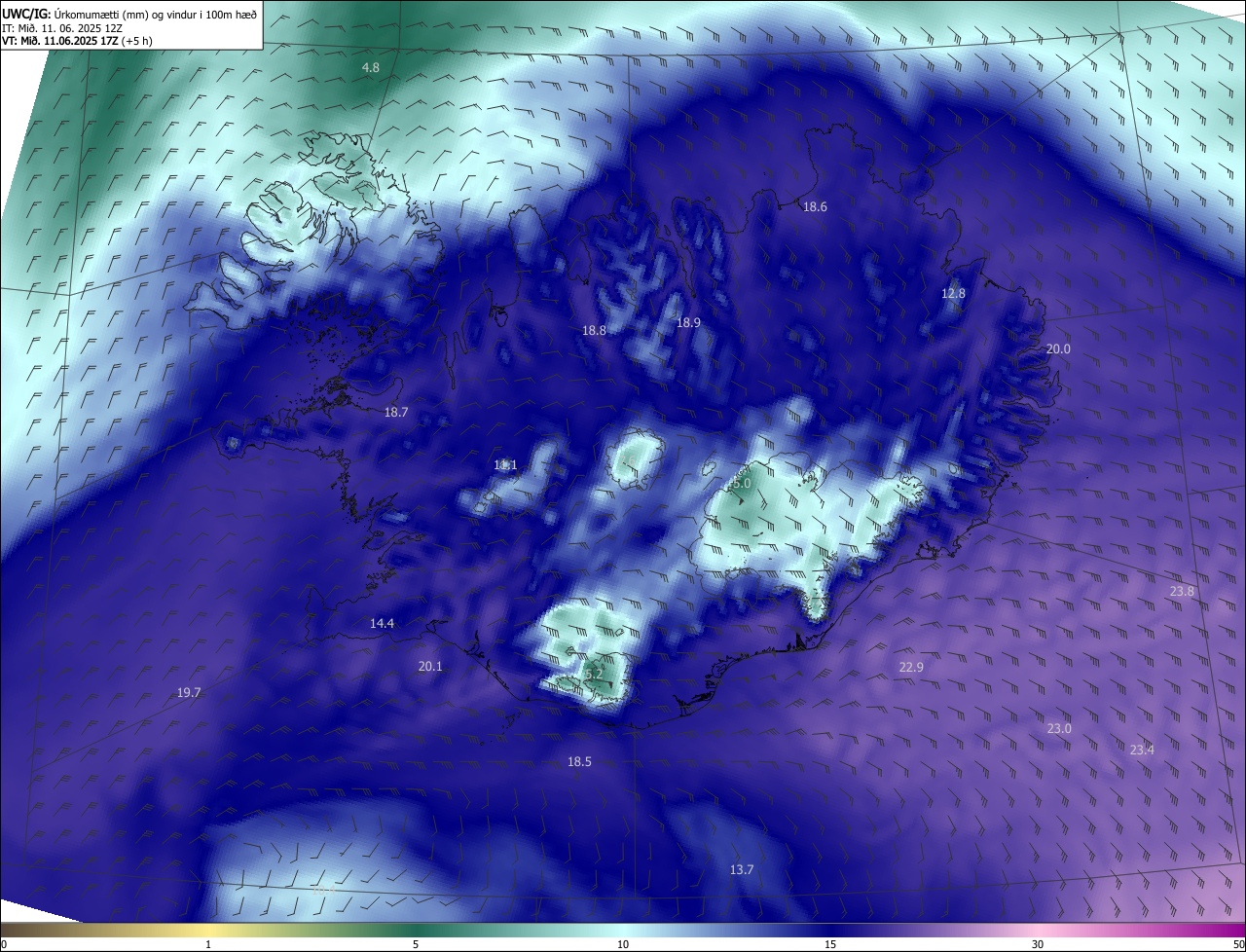Click the colorbar tick label 10
This screenshot has height=952, width=1246.
coord(623,944)
